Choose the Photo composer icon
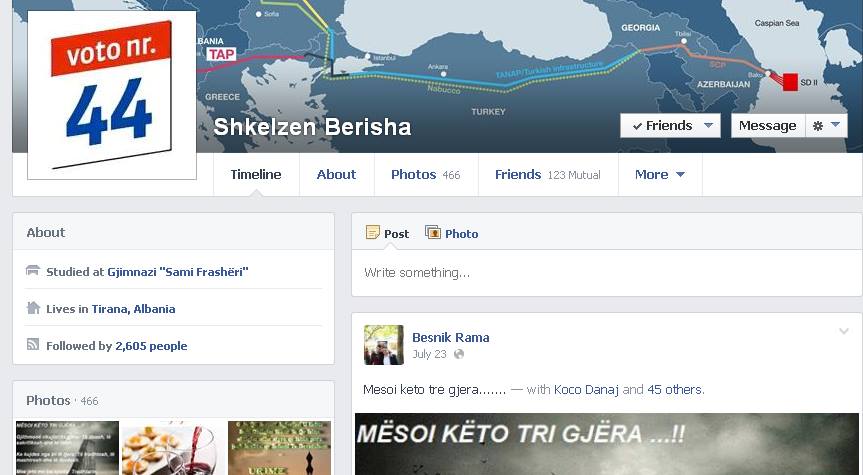Screen dimensions: 863x475 (x=433, y=233)
